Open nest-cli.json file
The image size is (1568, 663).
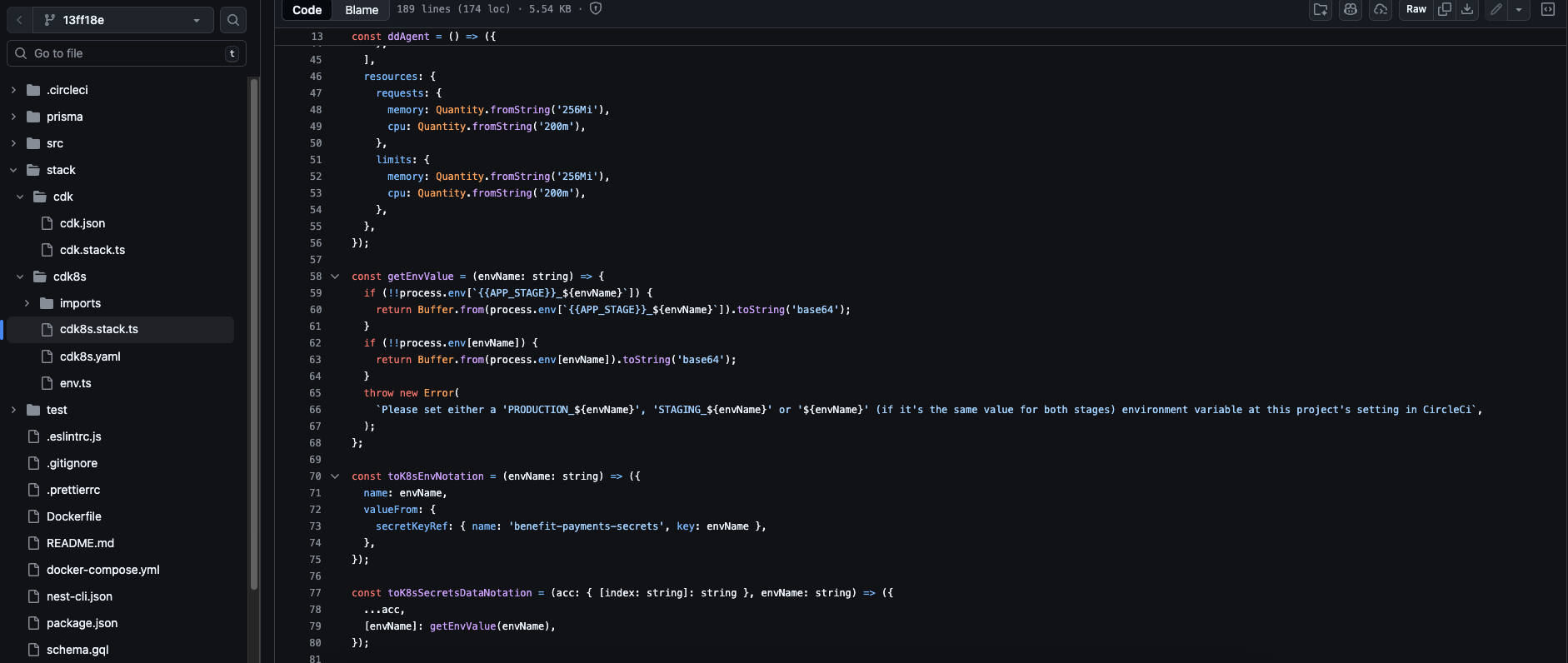(x=79, y=596)
